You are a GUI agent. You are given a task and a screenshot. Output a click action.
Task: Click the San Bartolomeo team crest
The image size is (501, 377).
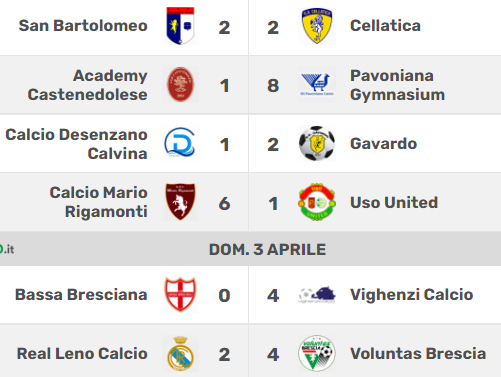pyautogui.click(x=180, y=26)
